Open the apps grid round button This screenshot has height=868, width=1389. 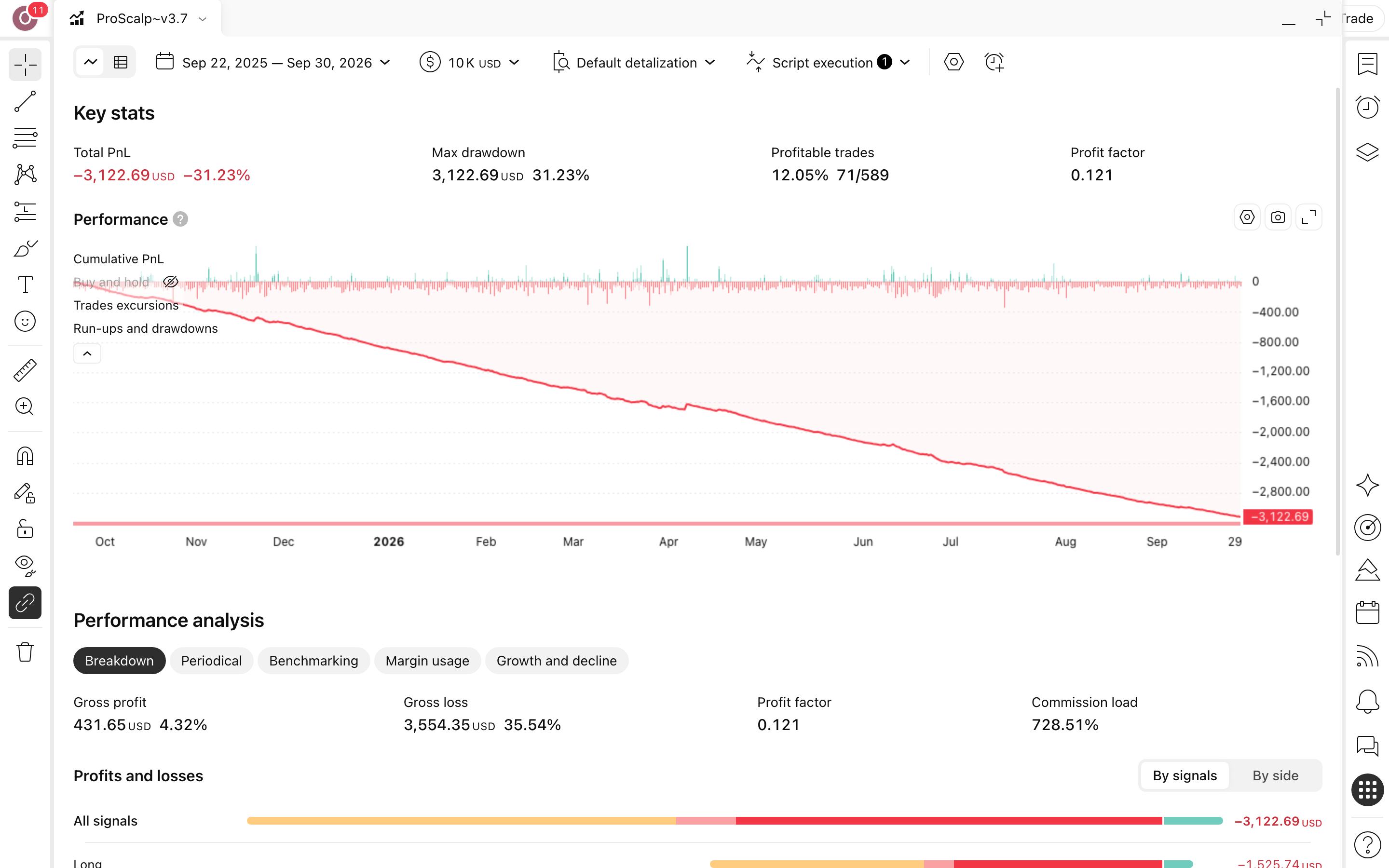click(x=1367, y=790)
